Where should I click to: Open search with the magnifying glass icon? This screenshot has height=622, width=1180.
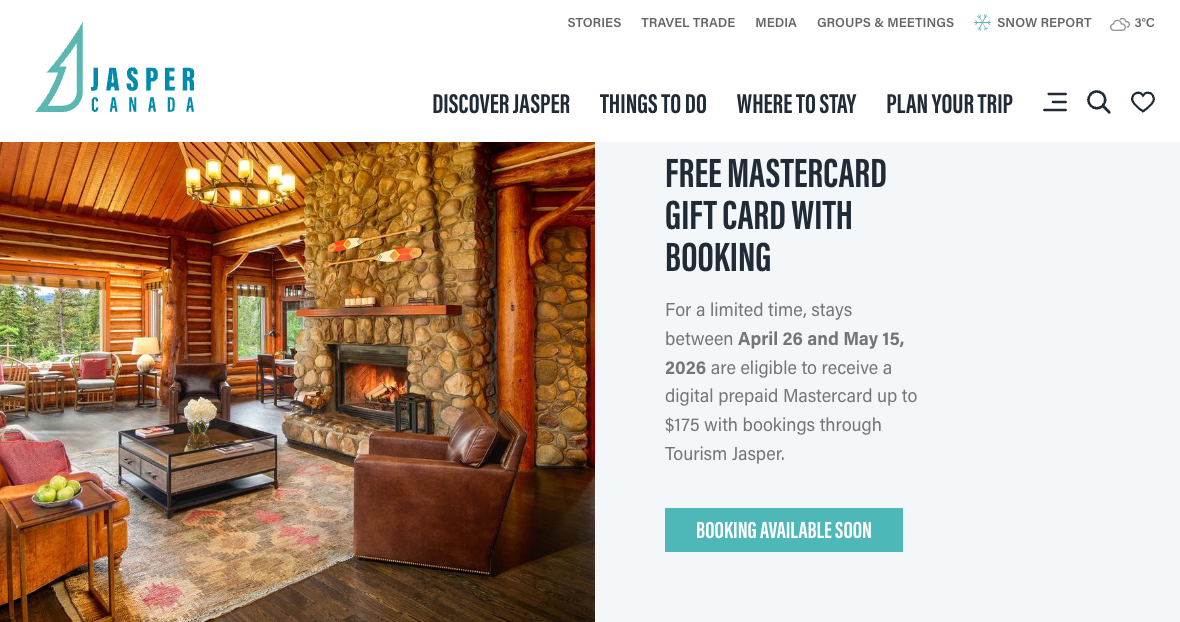1099,102
